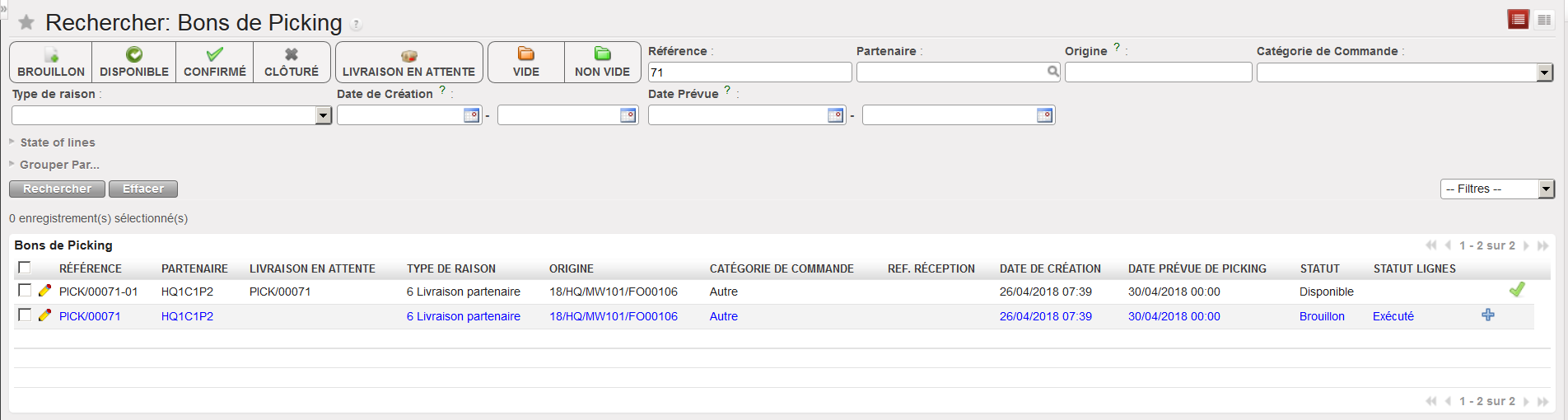Image resolution: width=1568 pixels, height=420 pixels.
Task: Go to next page in bottom pager
Action: [x=1526, y=401]
